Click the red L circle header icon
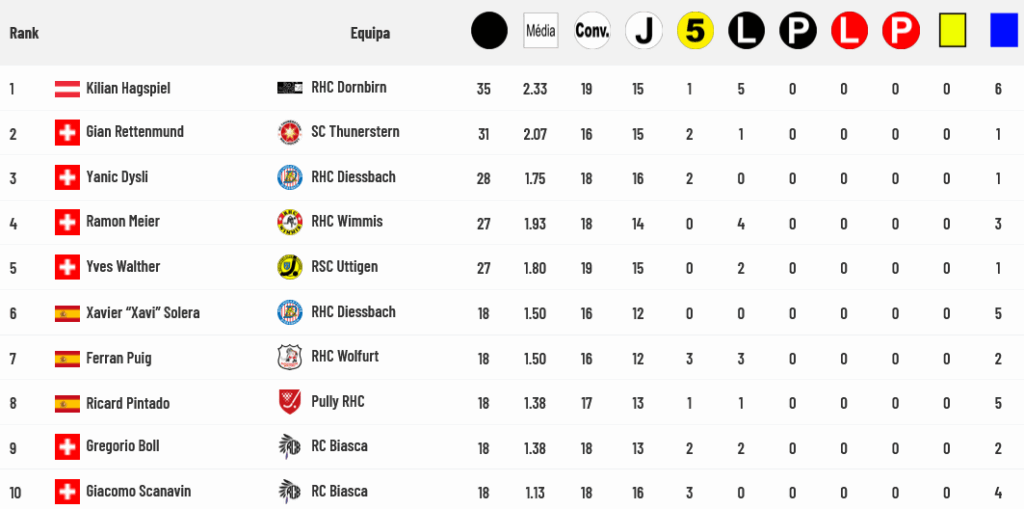The width and height of the screenshot is (1024, 509). pyautogui.click(x=849, y=31)
